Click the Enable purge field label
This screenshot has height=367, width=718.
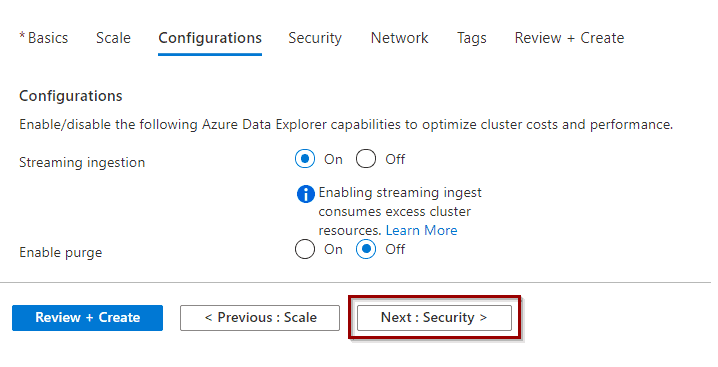60,252
